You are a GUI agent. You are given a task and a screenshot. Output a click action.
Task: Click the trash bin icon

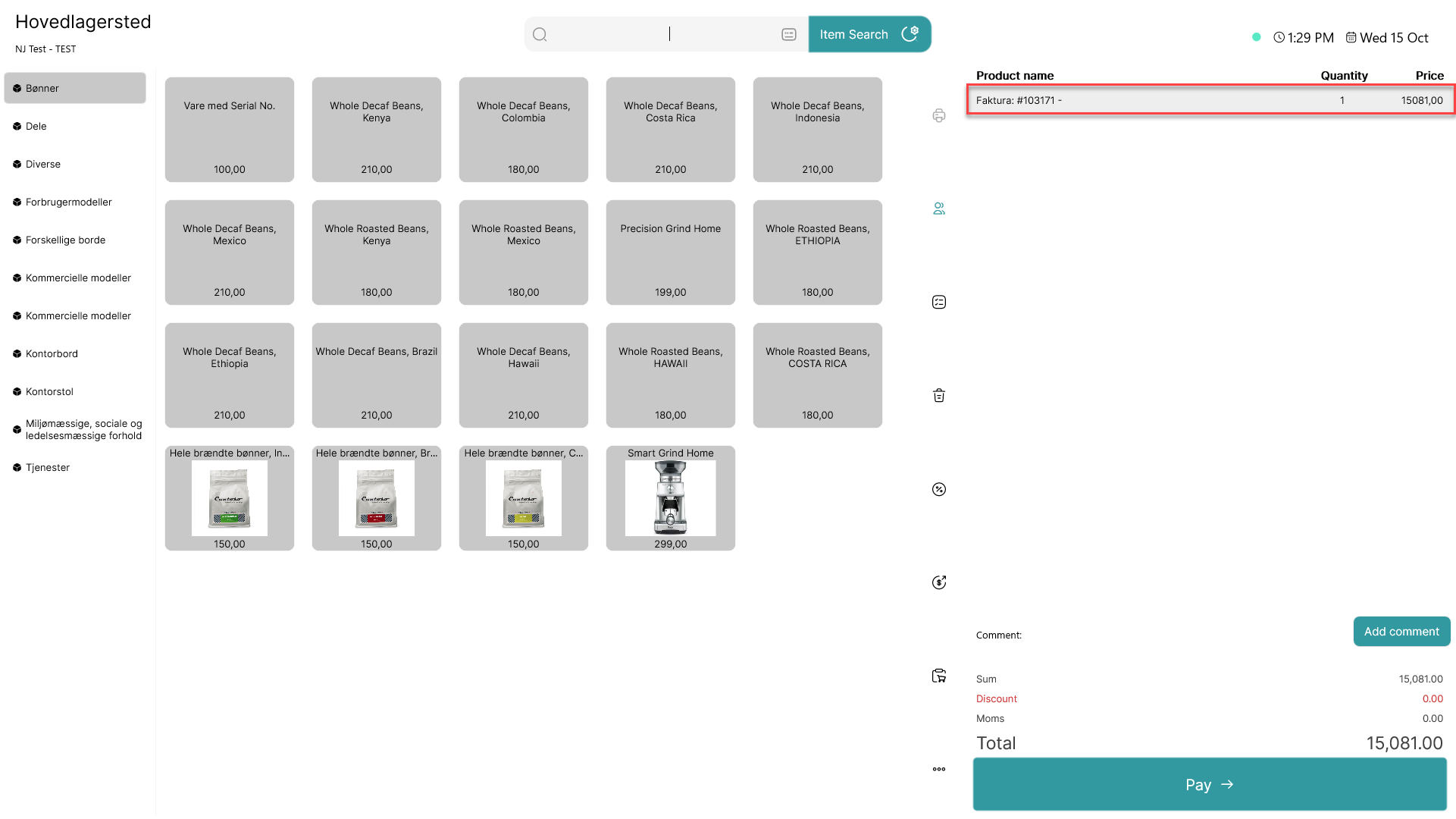click(x=939, y=395)
